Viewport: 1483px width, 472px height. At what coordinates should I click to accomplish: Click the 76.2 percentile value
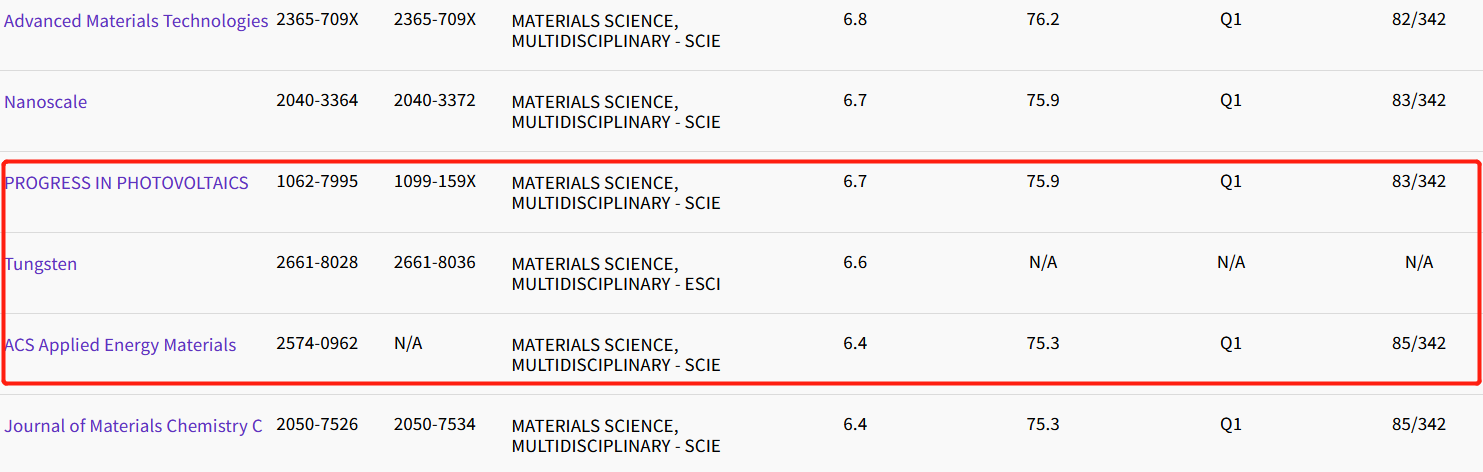[1043, 20]
